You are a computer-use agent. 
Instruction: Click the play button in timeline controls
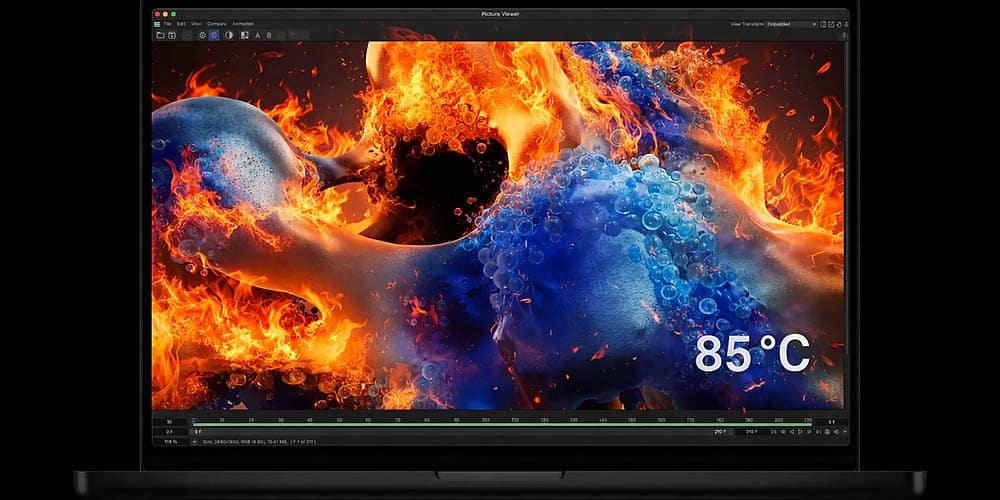click(807, 431)
